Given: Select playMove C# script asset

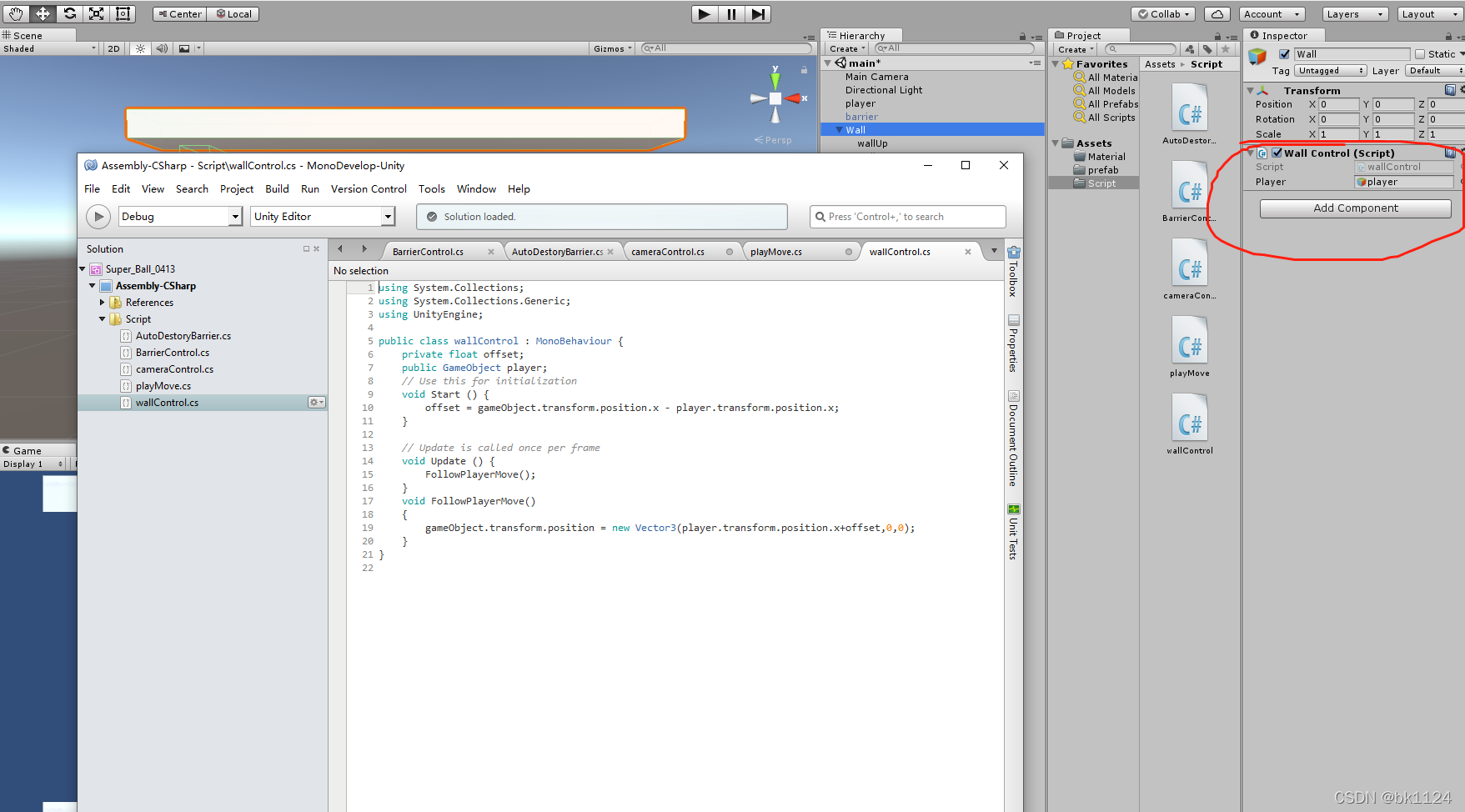Looking at the screenshot, I should 1190,347.
